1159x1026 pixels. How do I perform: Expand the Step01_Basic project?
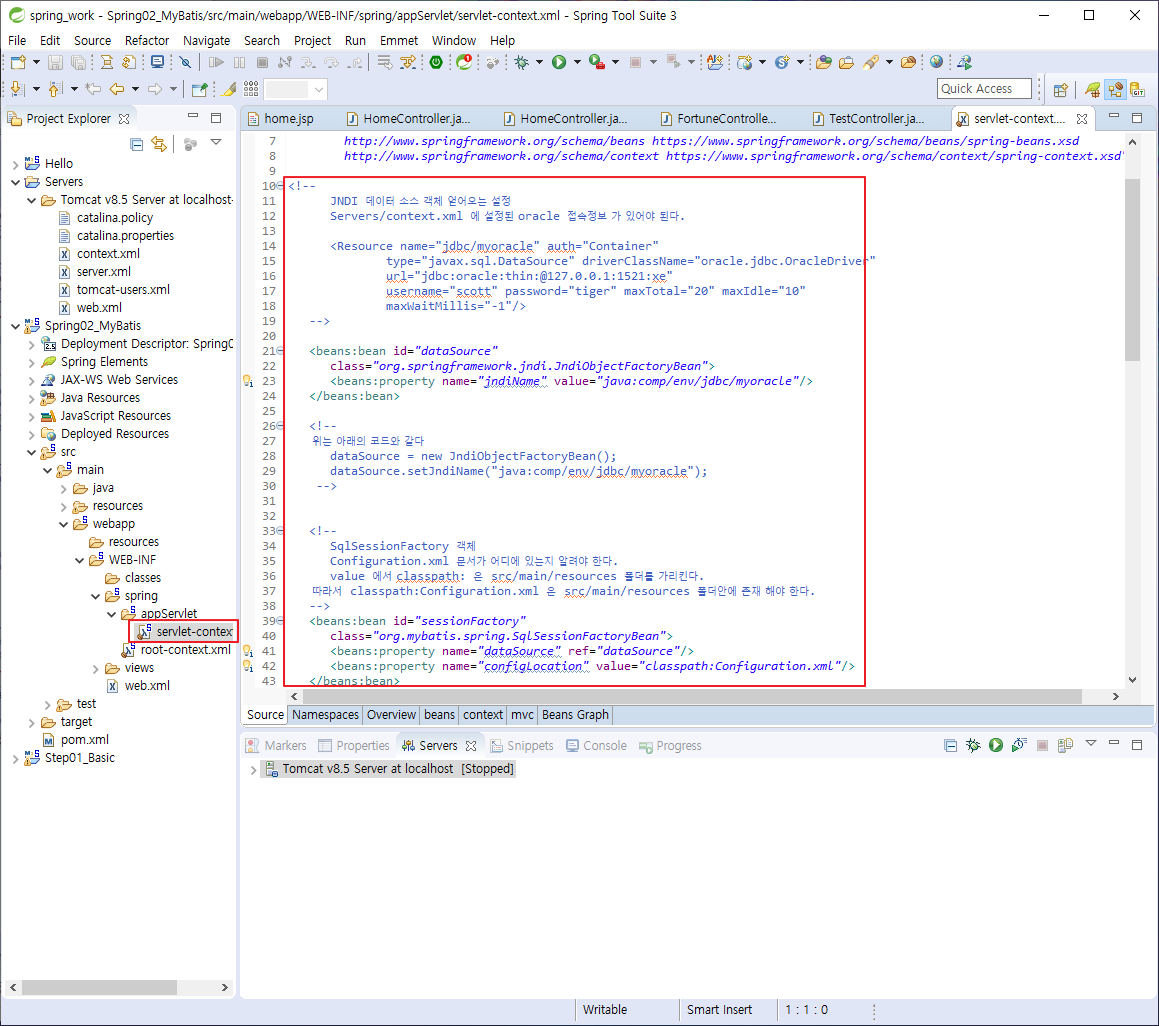click(16, 758)
